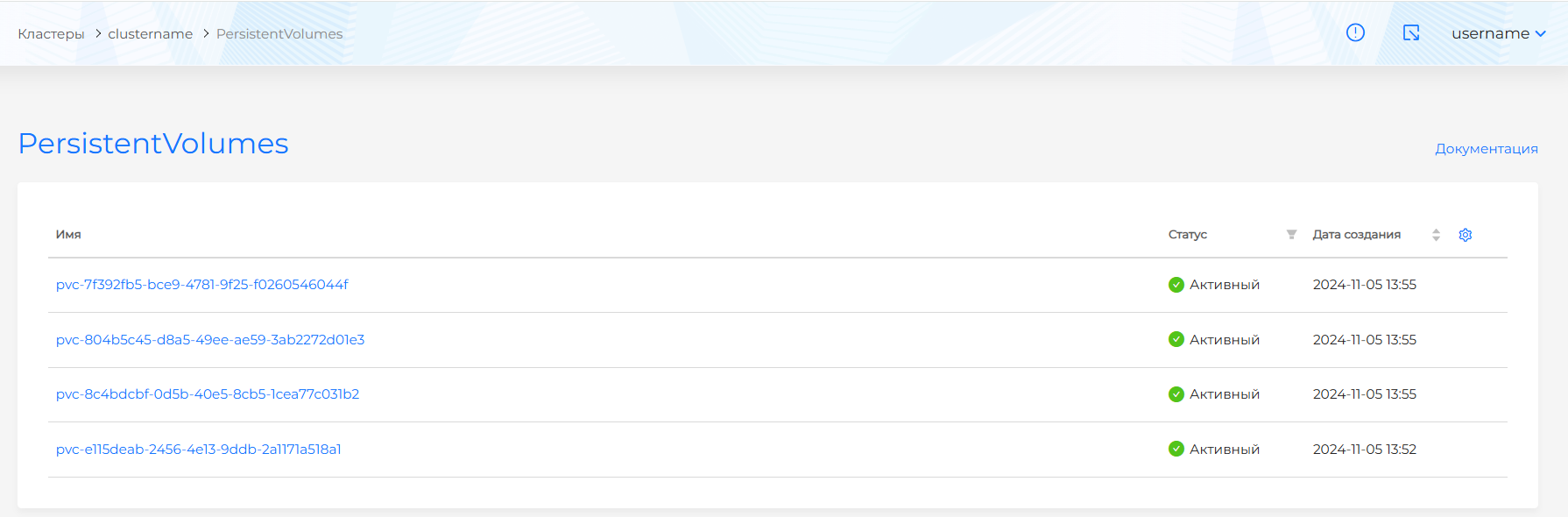Click the open-in-new-window icon in header
1568x517 pixels.
pos(1411,33)
